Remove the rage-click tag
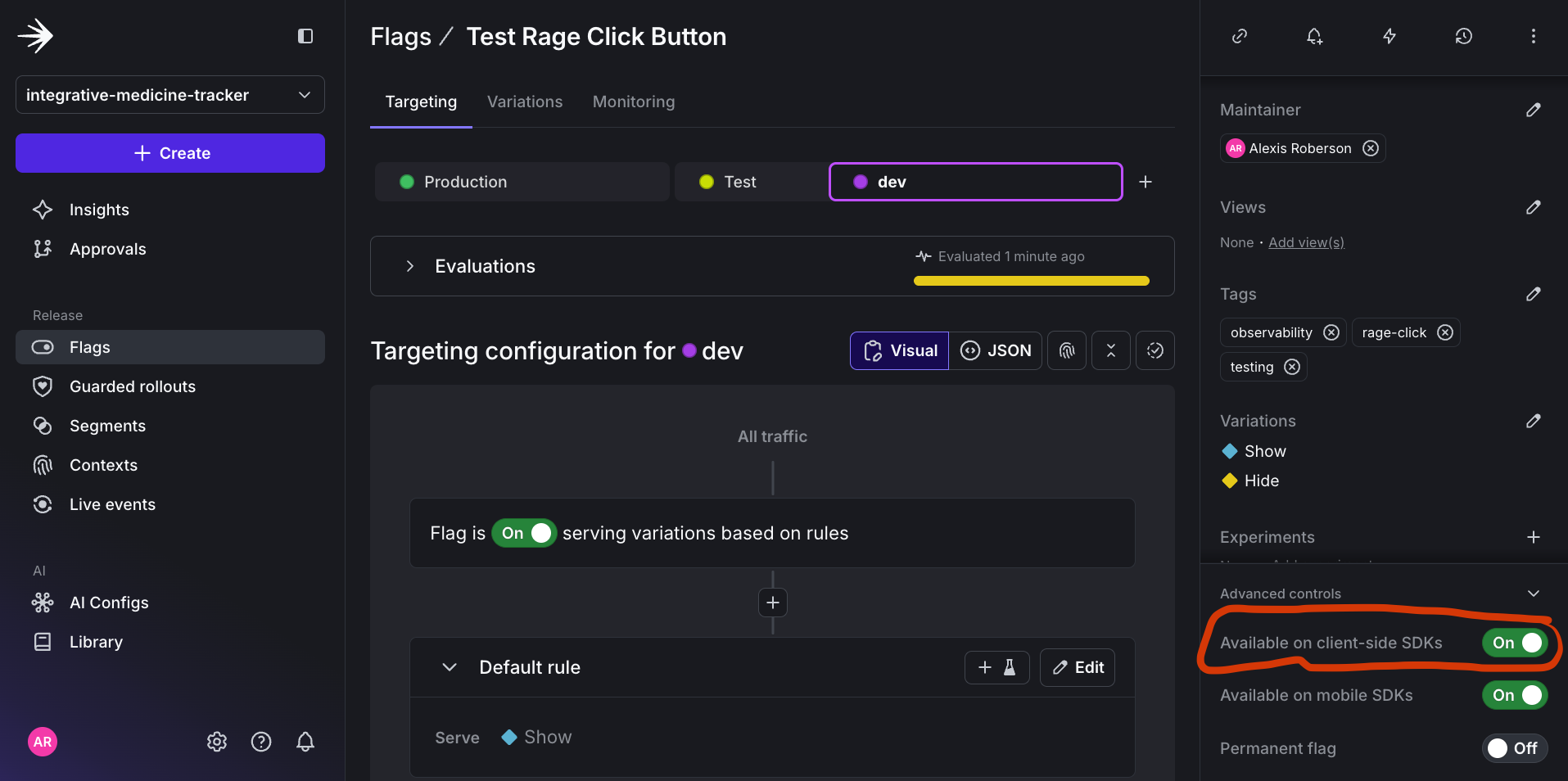The image size is (1568, 781). pos(1445,332)
